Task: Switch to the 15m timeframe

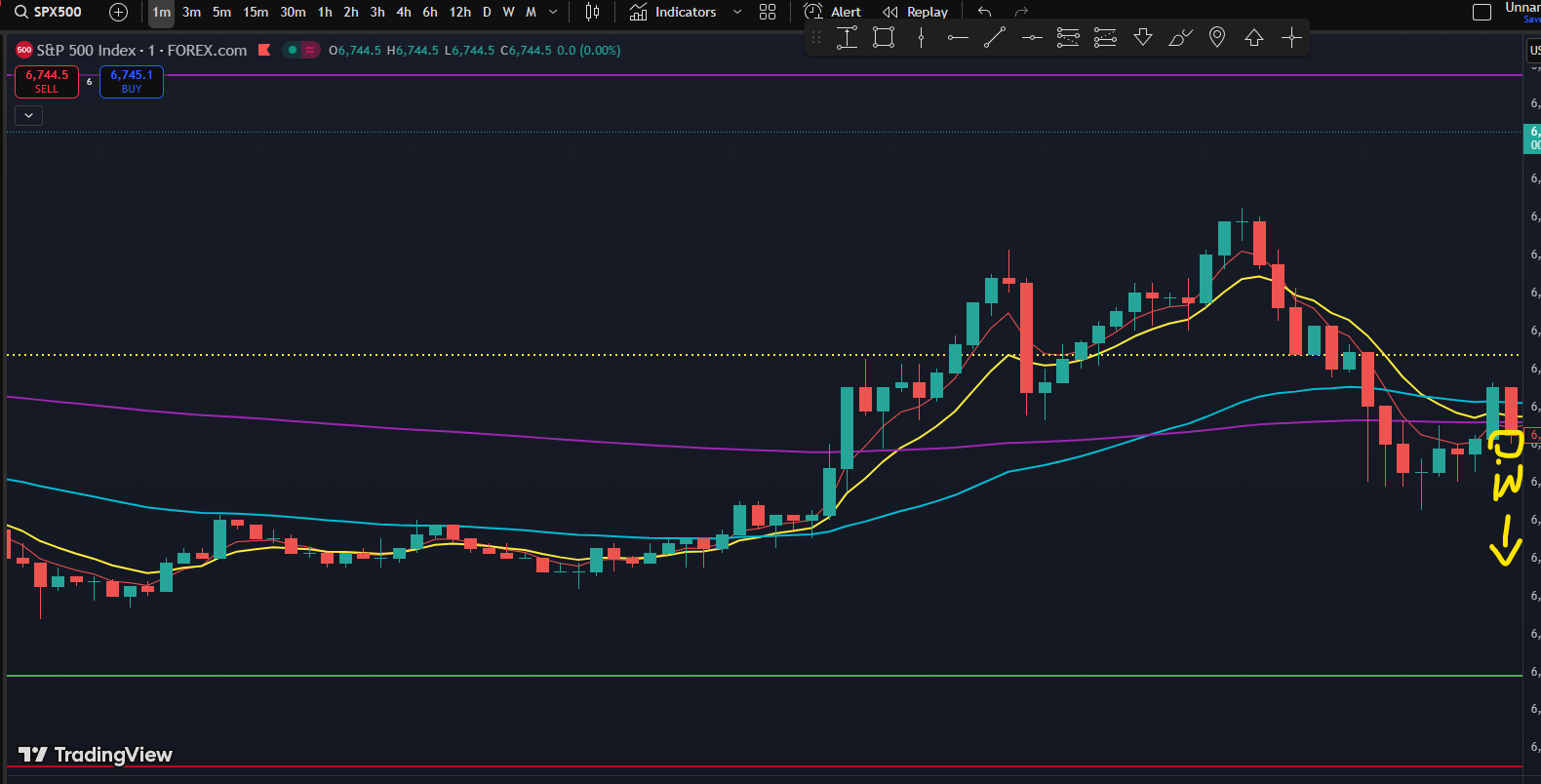Action: pos(256,12)
